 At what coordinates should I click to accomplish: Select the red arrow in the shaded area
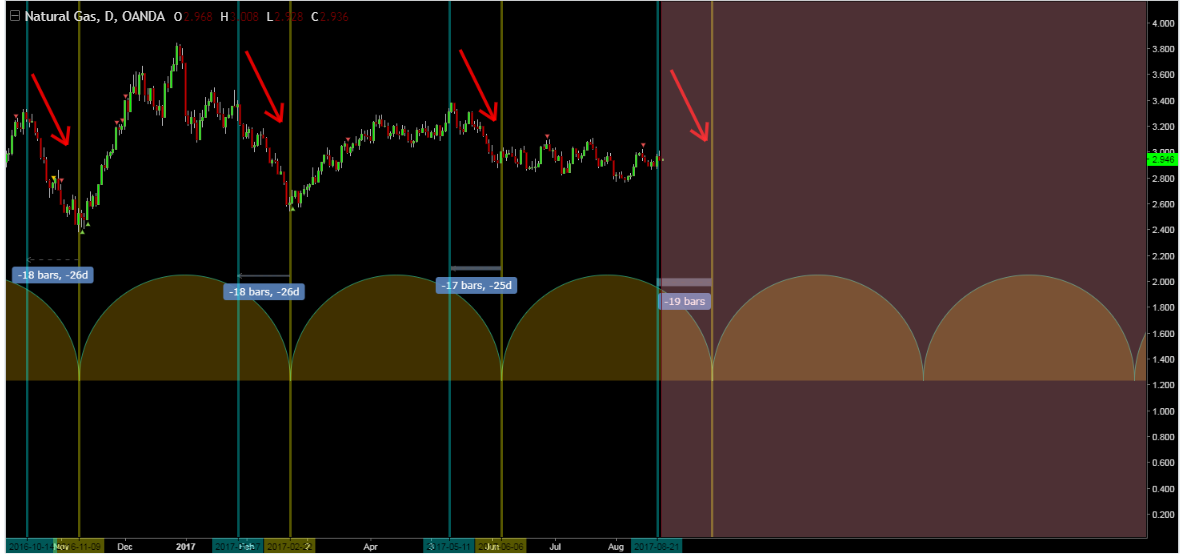tap(689, 105)
